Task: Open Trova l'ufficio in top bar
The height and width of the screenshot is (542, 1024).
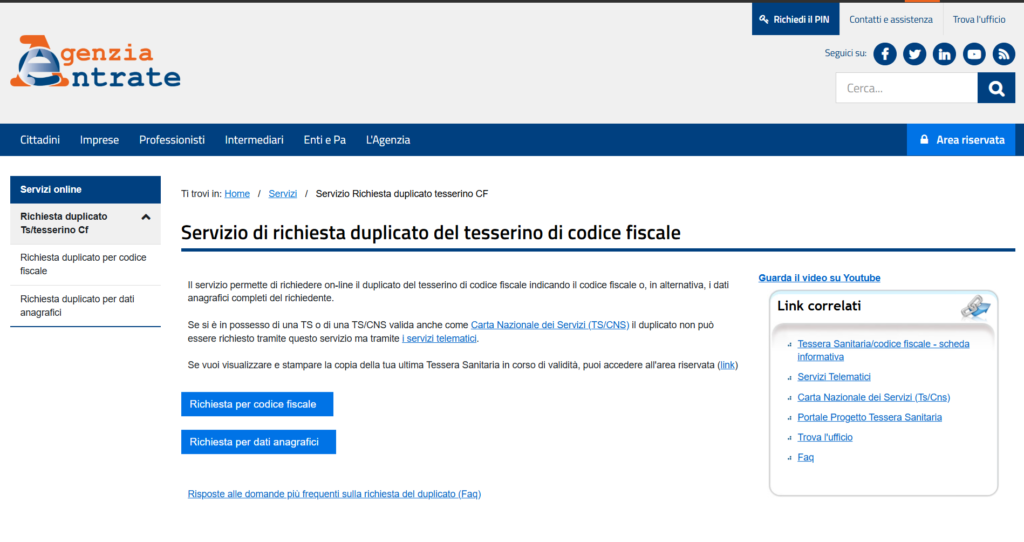Action: click(x=979, y=20)
